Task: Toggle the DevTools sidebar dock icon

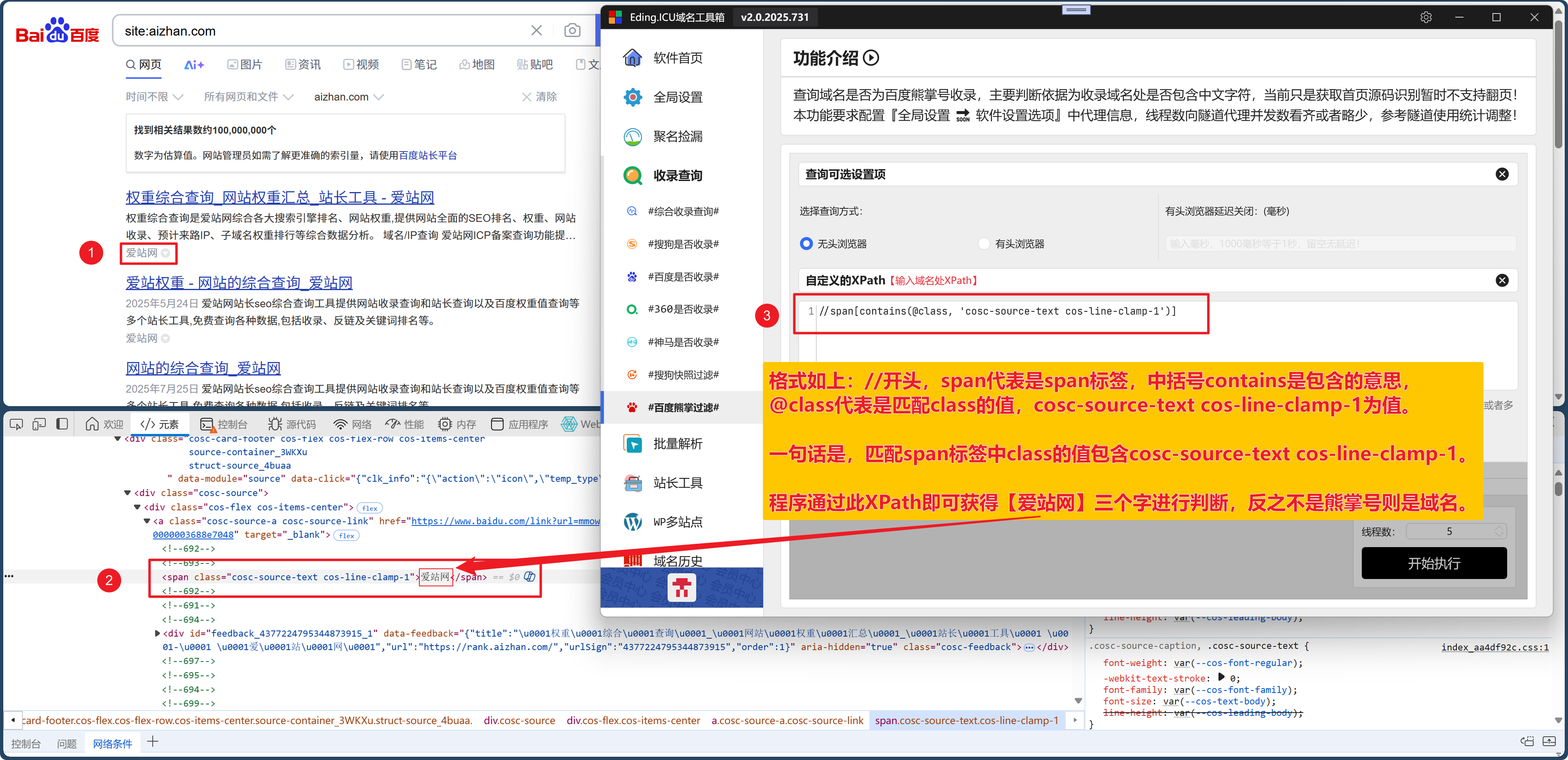Action: 62,424
